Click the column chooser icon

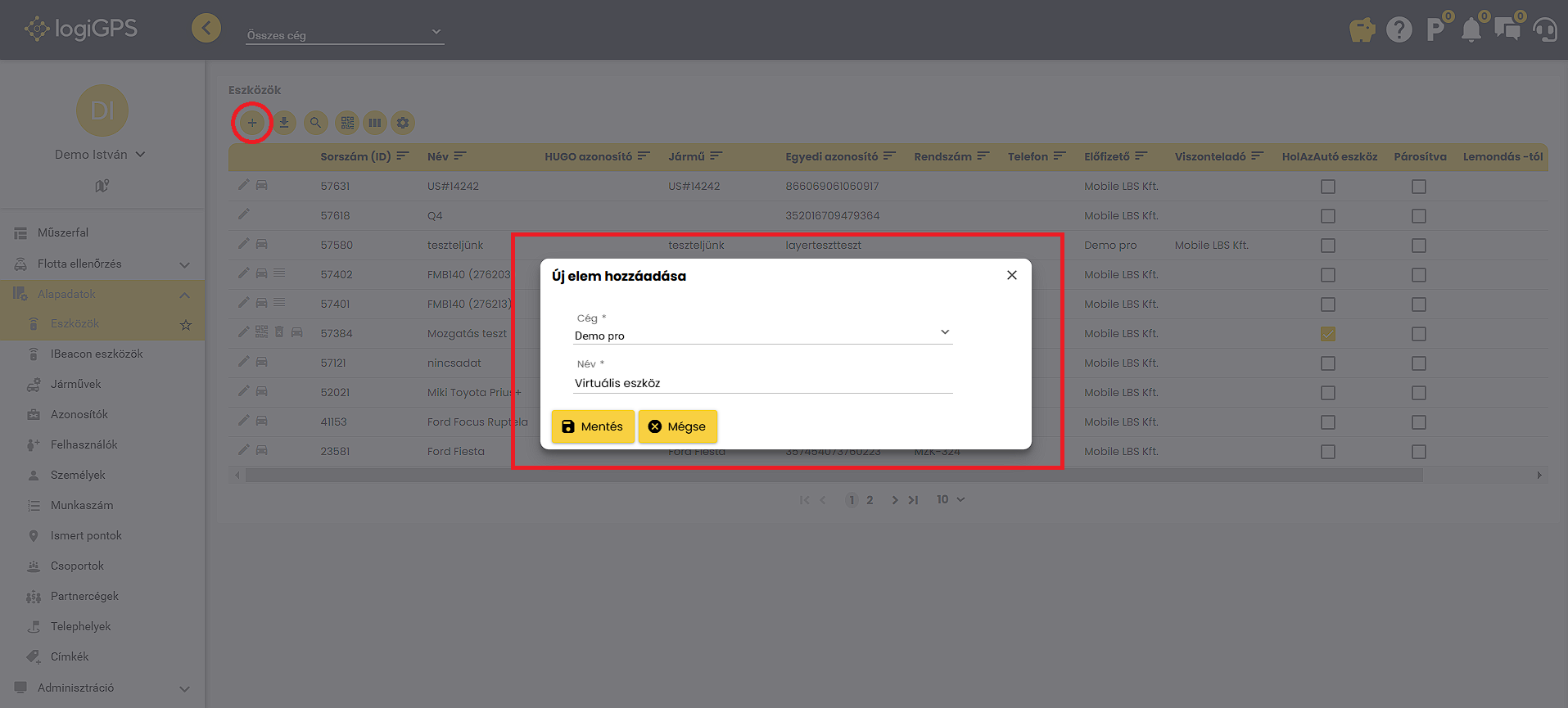click(375, 123)
